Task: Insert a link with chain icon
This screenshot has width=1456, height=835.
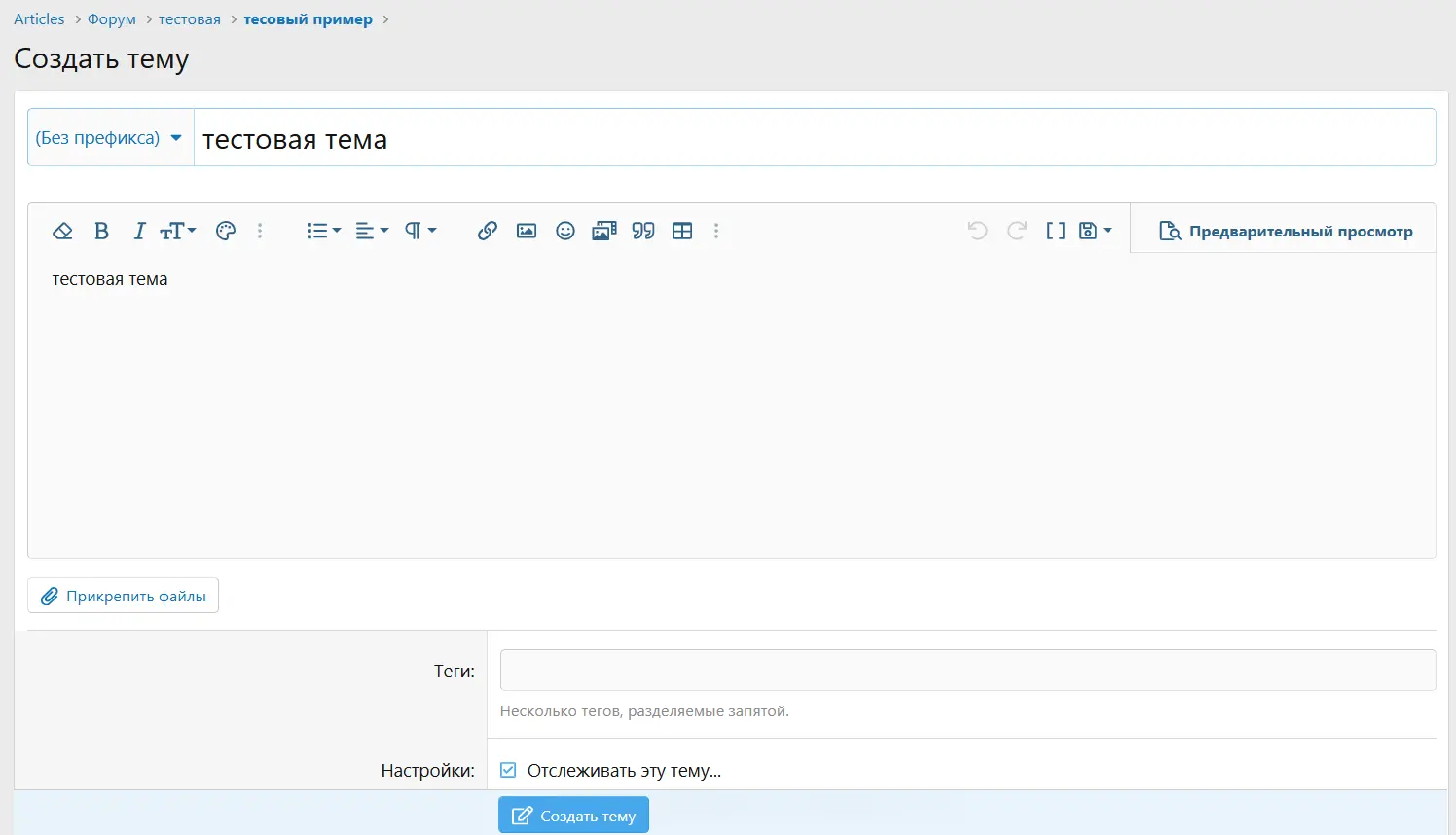Action: (488, 231)
